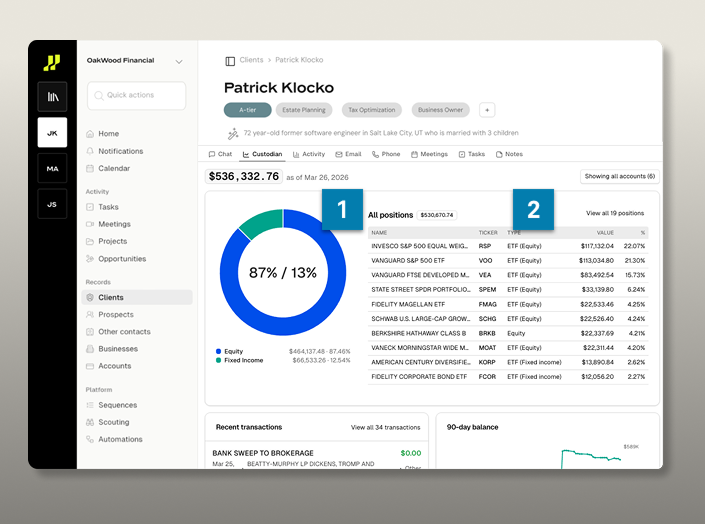Open the Home icon in the sidebar

[x=90, y=134]
